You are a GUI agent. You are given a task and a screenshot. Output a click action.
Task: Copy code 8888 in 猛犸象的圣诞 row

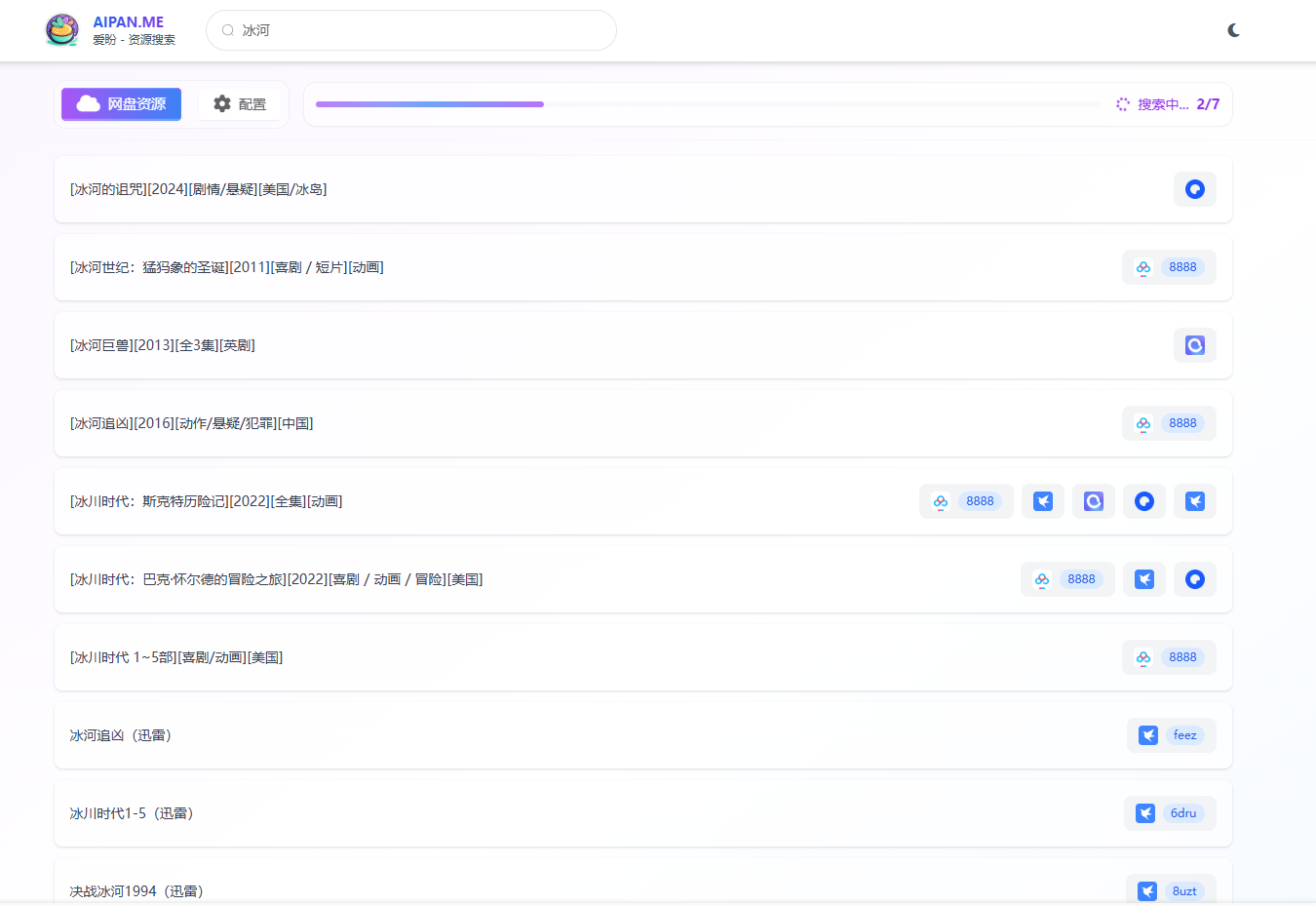(x=1182, y=267)
